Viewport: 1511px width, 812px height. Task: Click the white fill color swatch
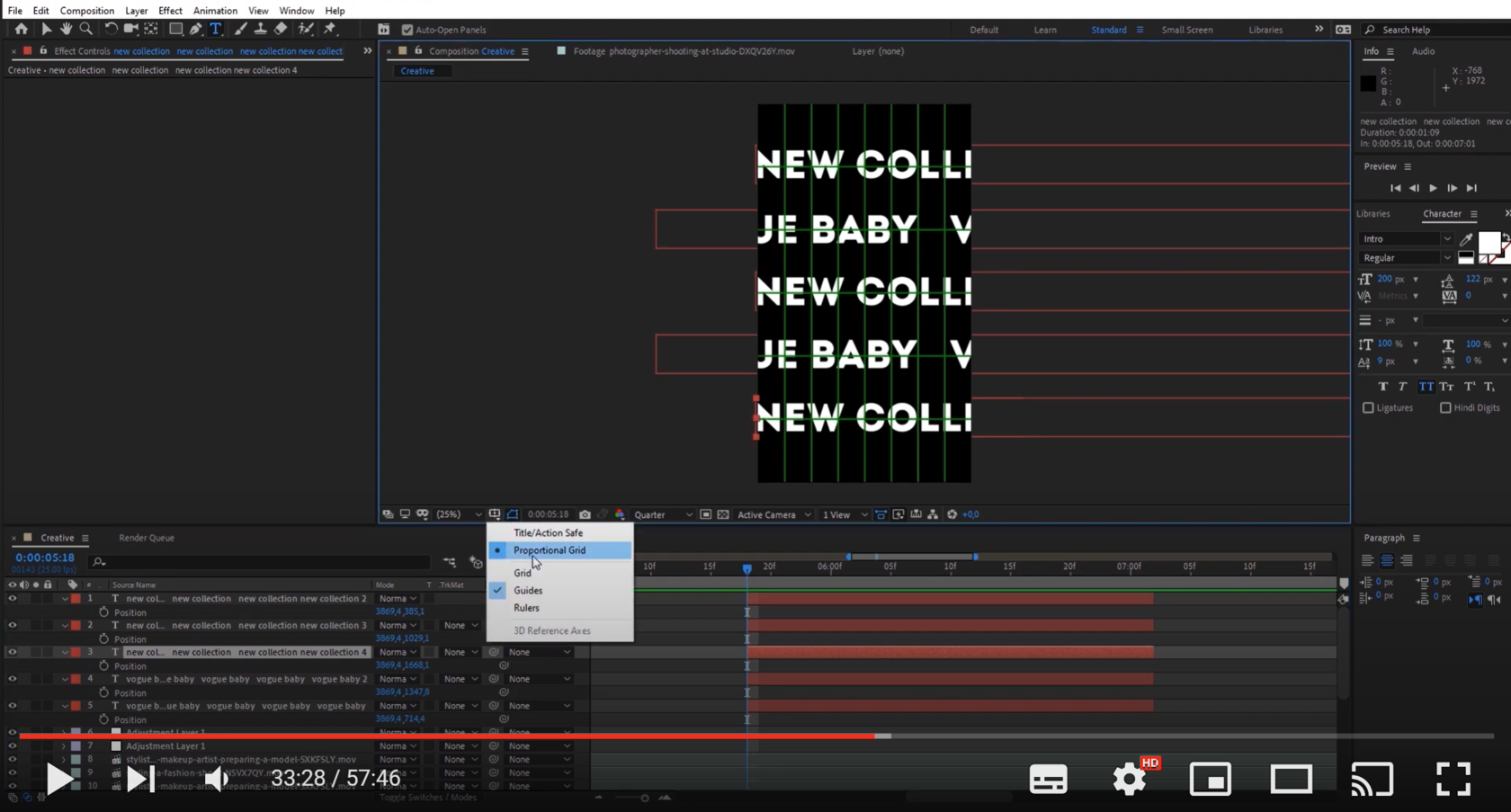1489,242
